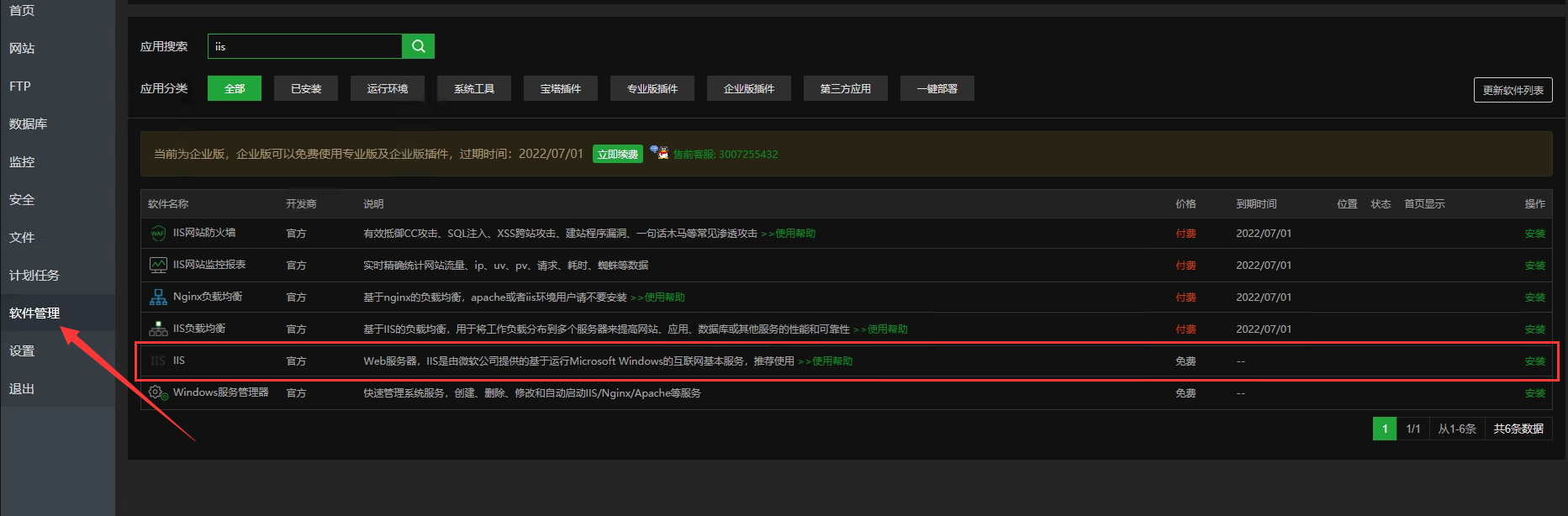Click pagination page 1 button

[x=1385, y=429]
